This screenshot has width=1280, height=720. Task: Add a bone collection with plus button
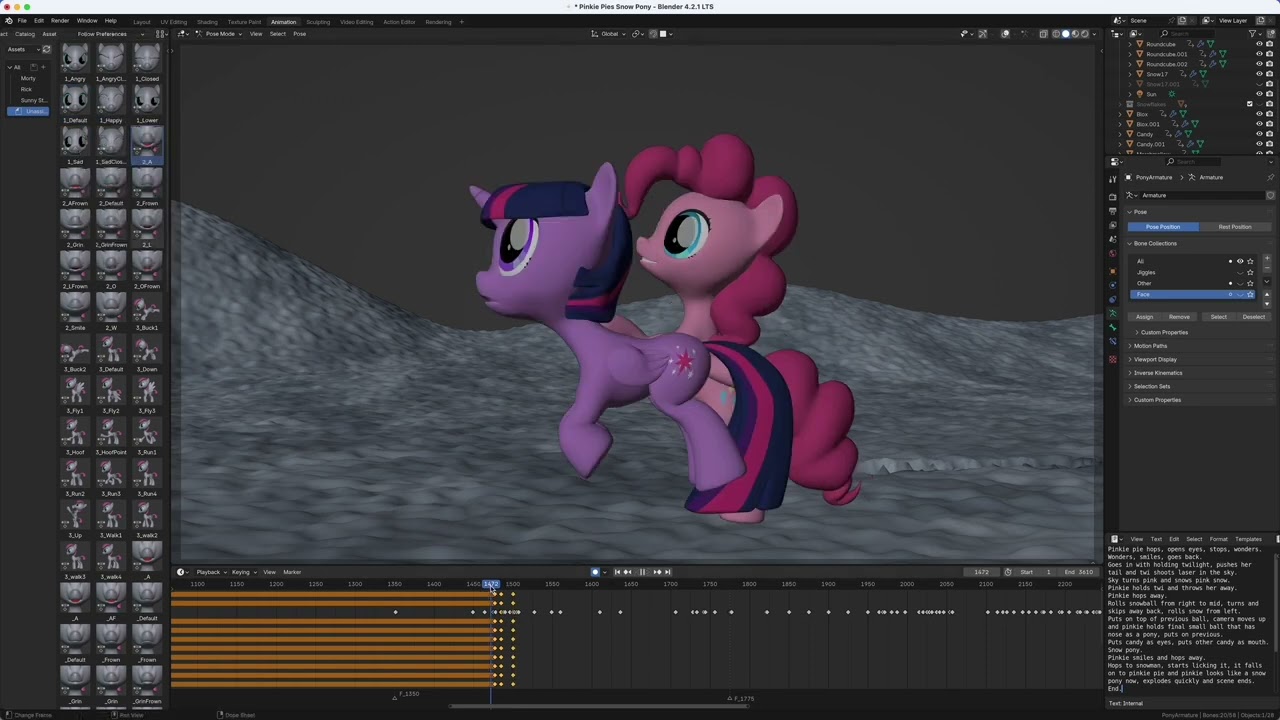(x=1267, y=259)
